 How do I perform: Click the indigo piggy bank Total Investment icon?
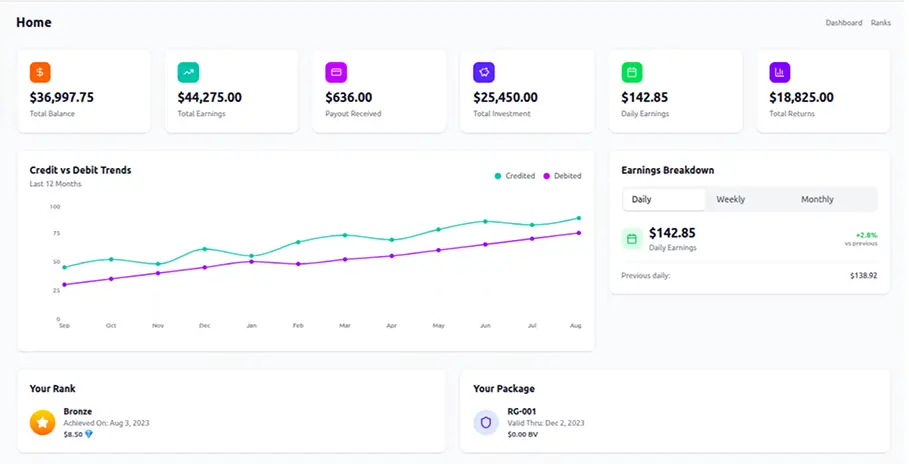pyautogui.click(x=484, y=72)
